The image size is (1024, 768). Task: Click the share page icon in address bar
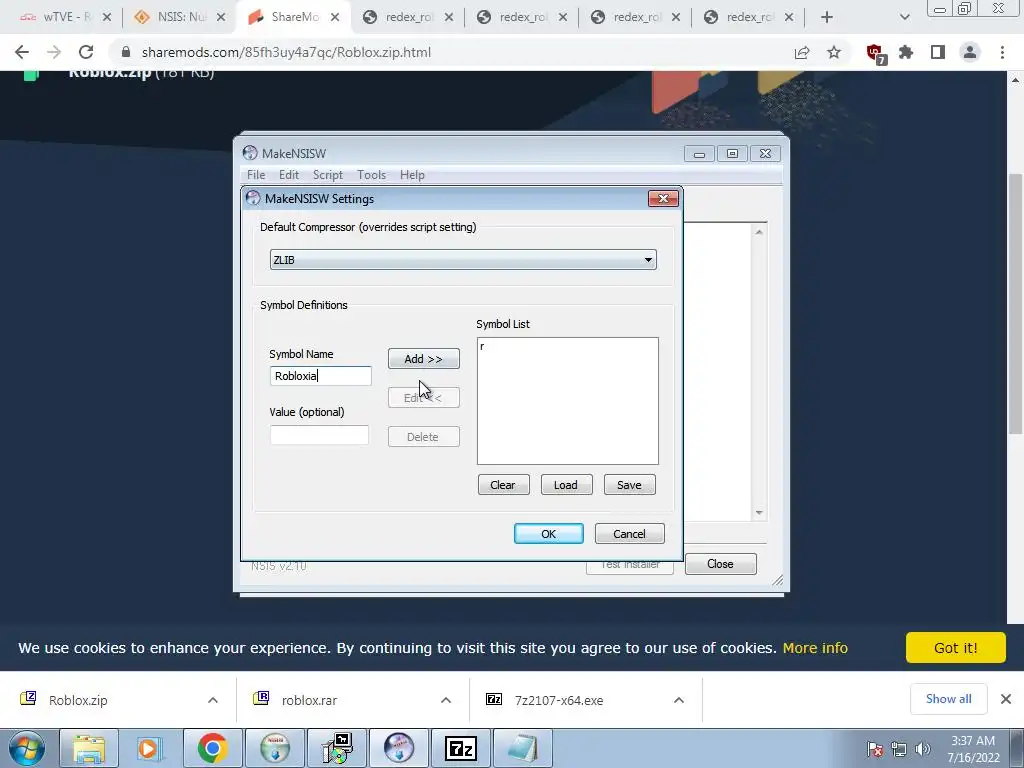point(802,52)
